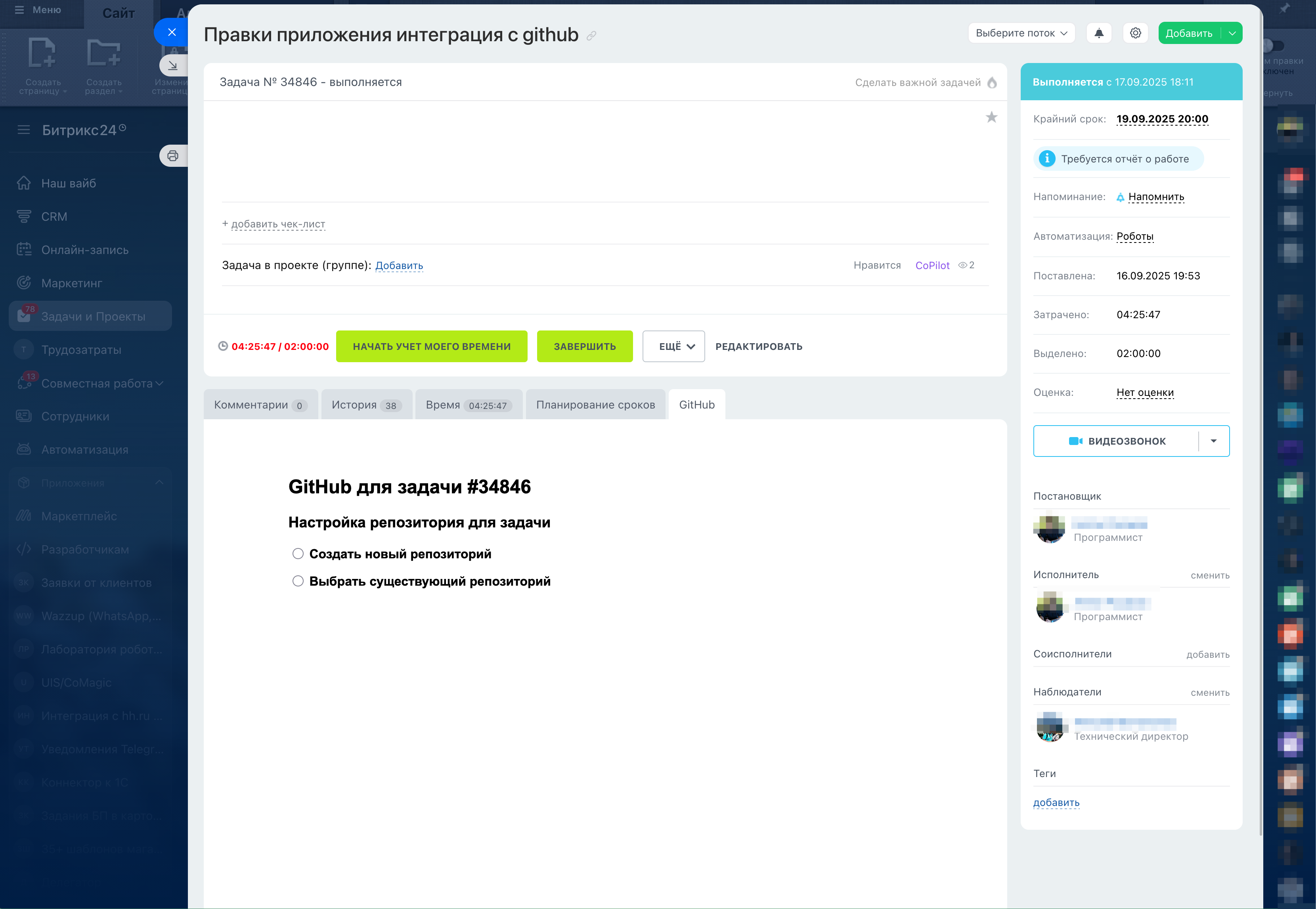Mark task as favorite with star
Viewport: 1316px width, 909px height.
point(991,117)
